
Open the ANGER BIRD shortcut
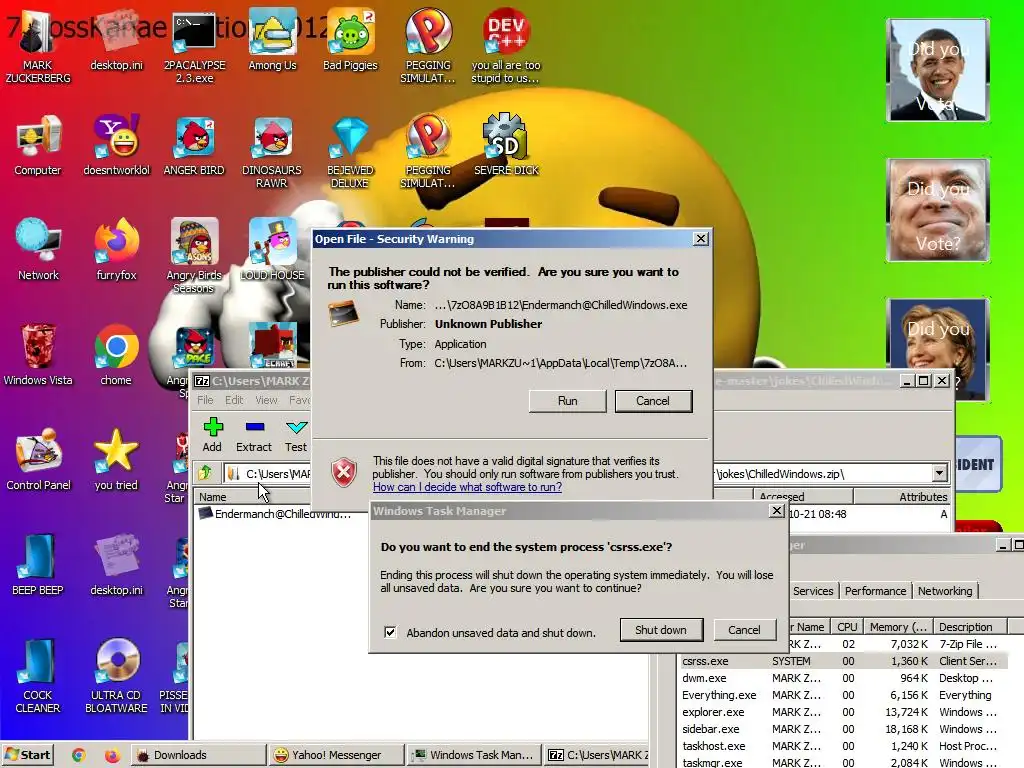click(x=194, y=146)
